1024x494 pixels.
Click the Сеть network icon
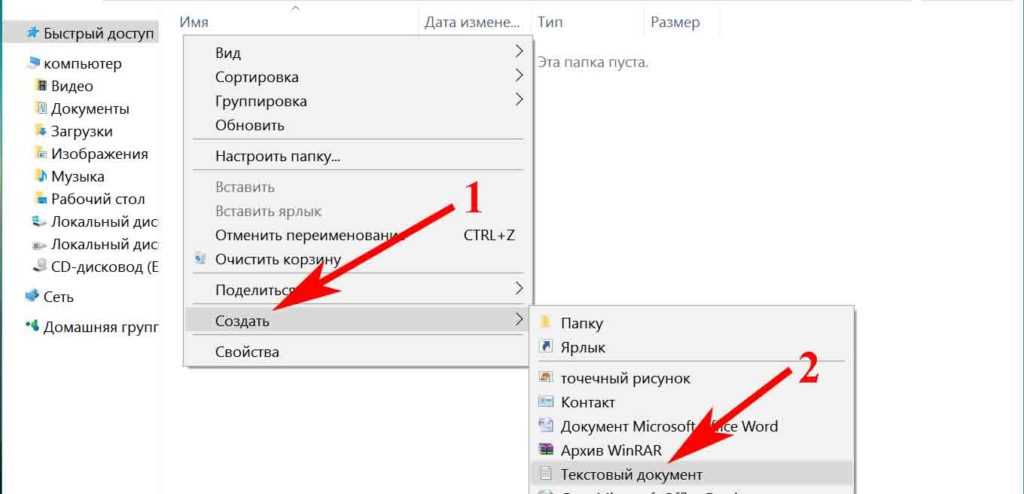pos(32,297)
